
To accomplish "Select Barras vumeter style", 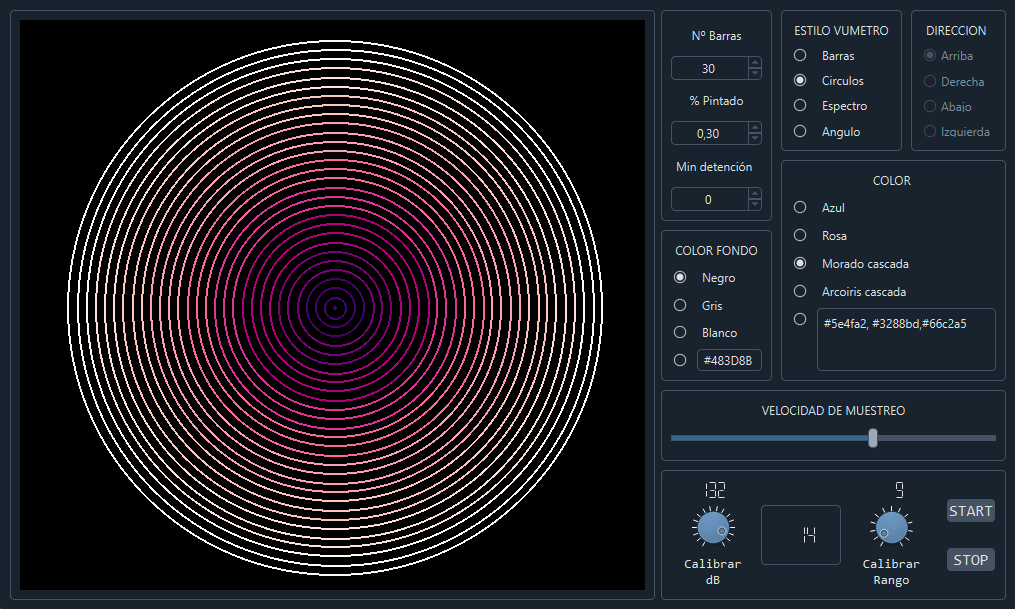I will [x=800, y=56].
